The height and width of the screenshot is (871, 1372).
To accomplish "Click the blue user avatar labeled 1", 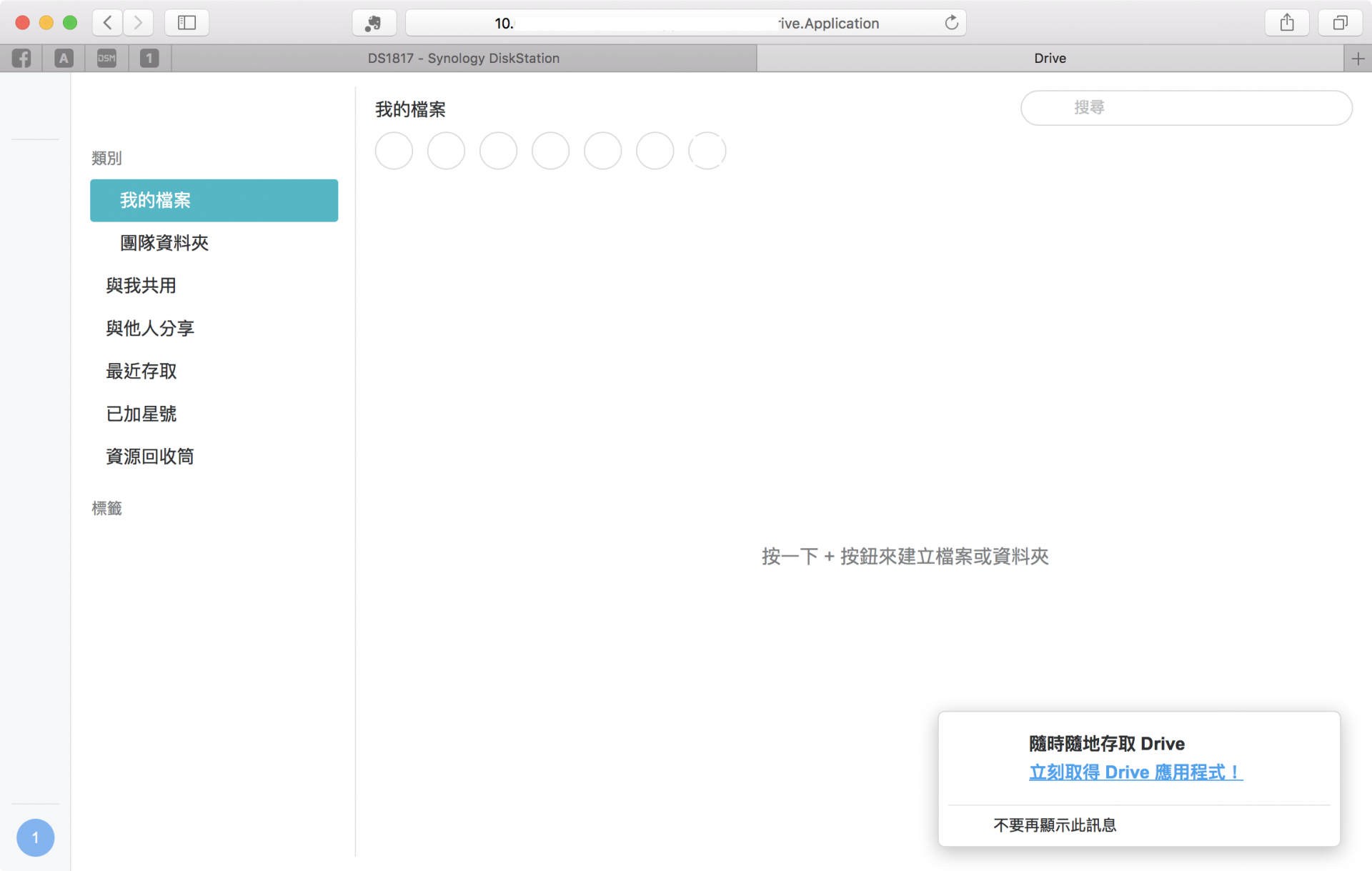I will tap(35, 837).
